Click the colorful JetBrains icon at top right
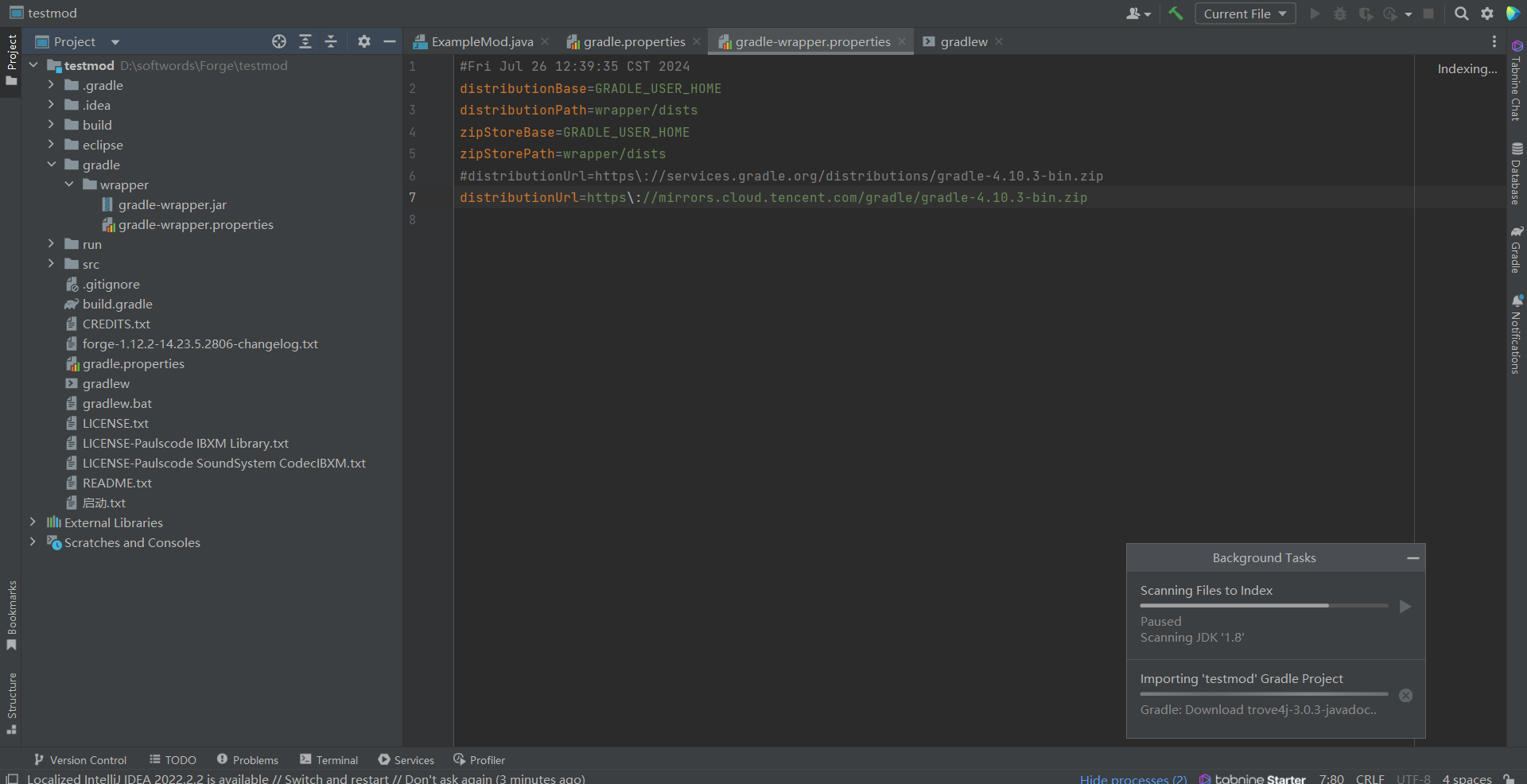Viewport: 1527px width, 784px height. 1513,14
